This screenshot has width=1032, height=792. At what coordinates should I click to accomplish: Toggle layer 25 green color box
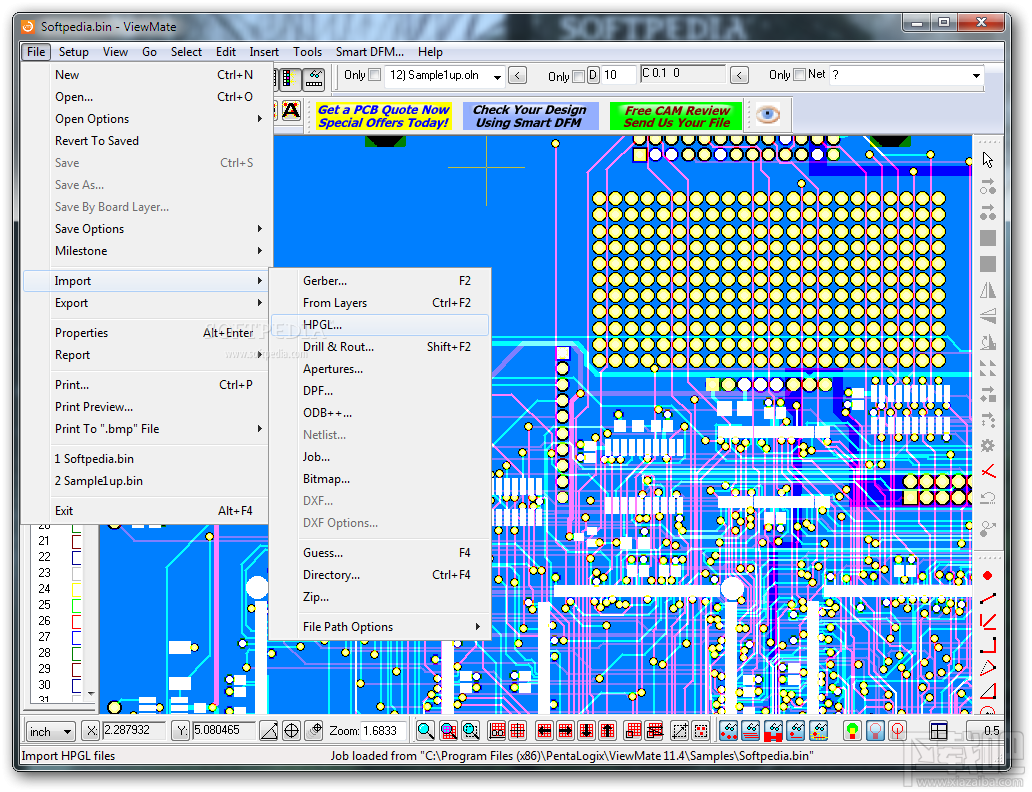click(x=76, y=605)
